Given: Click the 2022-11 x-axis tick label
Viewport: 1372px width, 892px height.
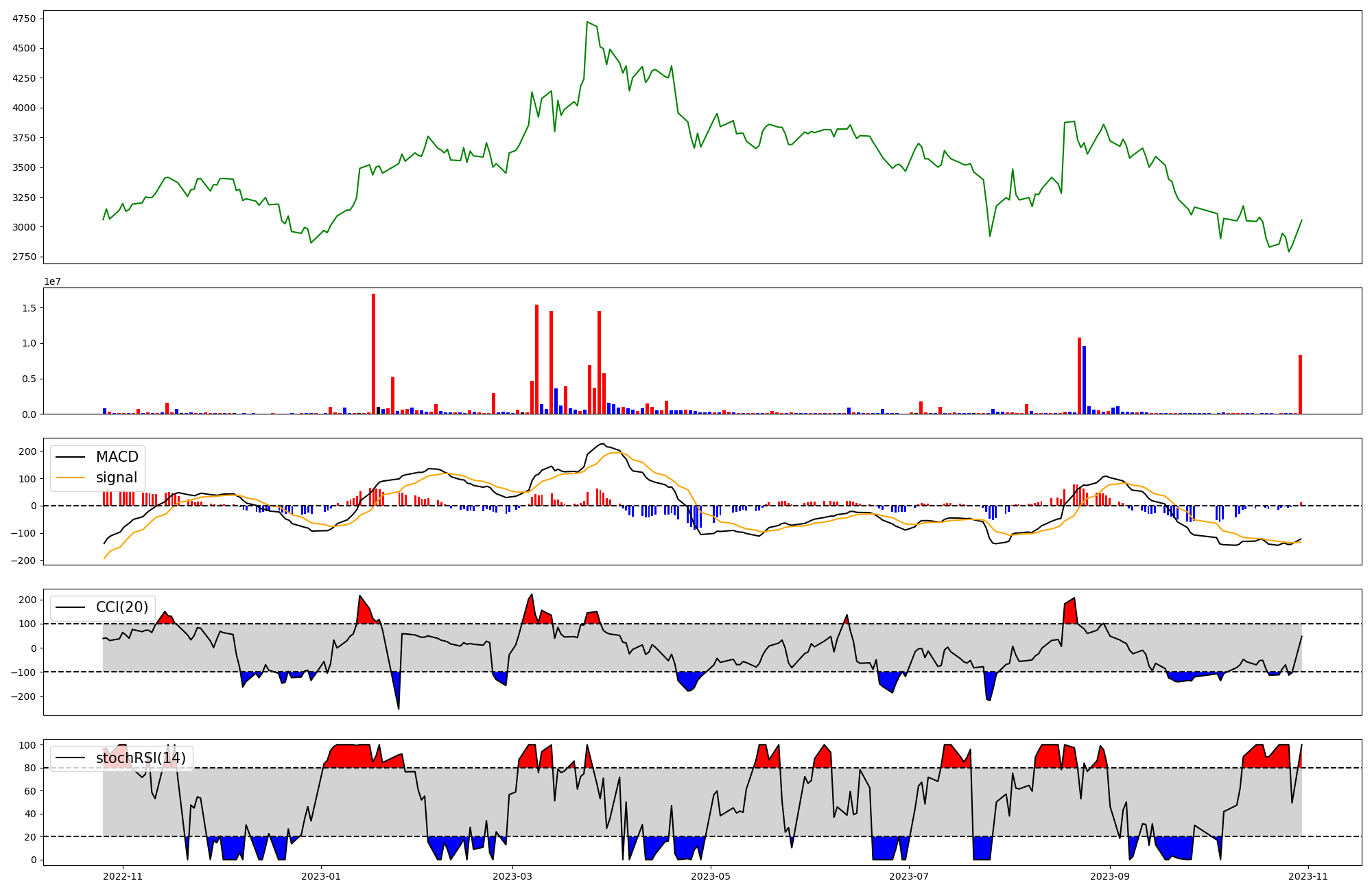Looking at the screenshot, I should click(x=123, y=876).
